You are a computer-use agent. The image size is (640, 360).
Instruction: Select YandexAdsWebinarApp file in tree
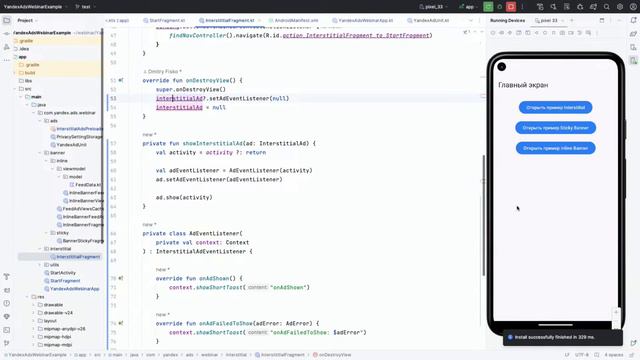tap(72, 289)
